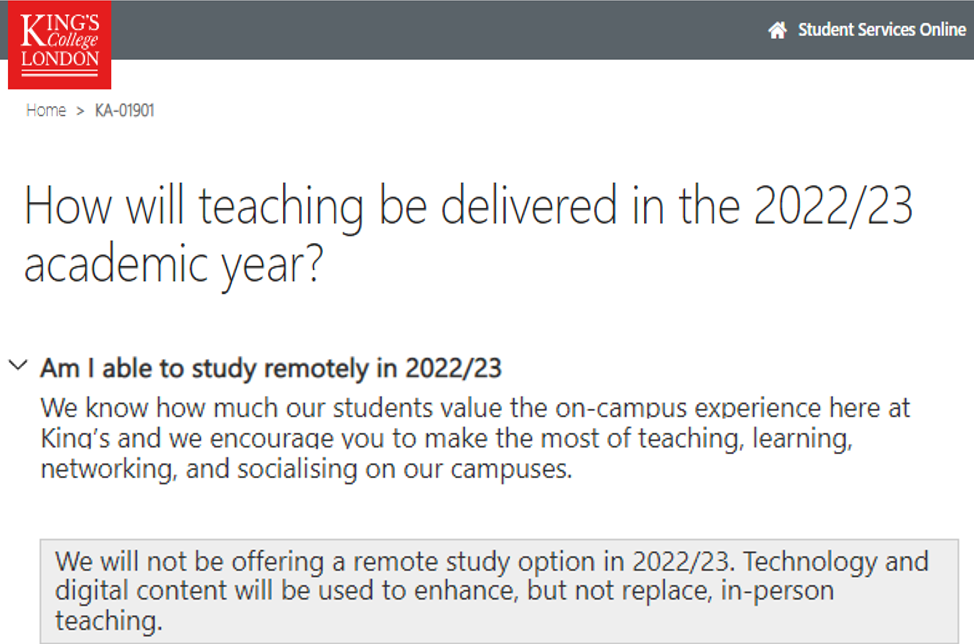Open the Student Services Online link

click(x=881, y=30)
